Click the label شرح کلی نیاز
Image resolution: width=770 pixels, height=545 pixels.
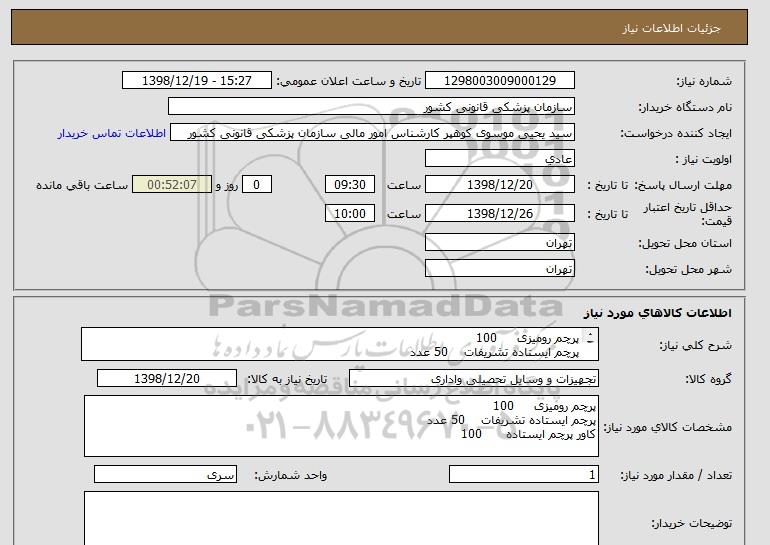point(695,345)
